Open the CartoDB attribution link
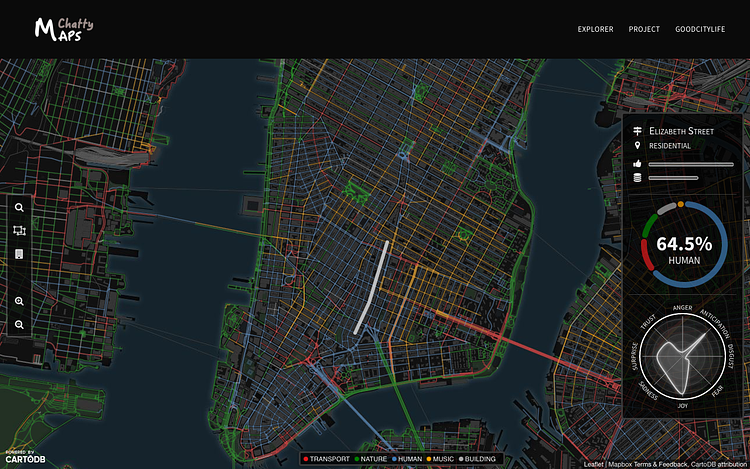 click(x=719, y=465)
